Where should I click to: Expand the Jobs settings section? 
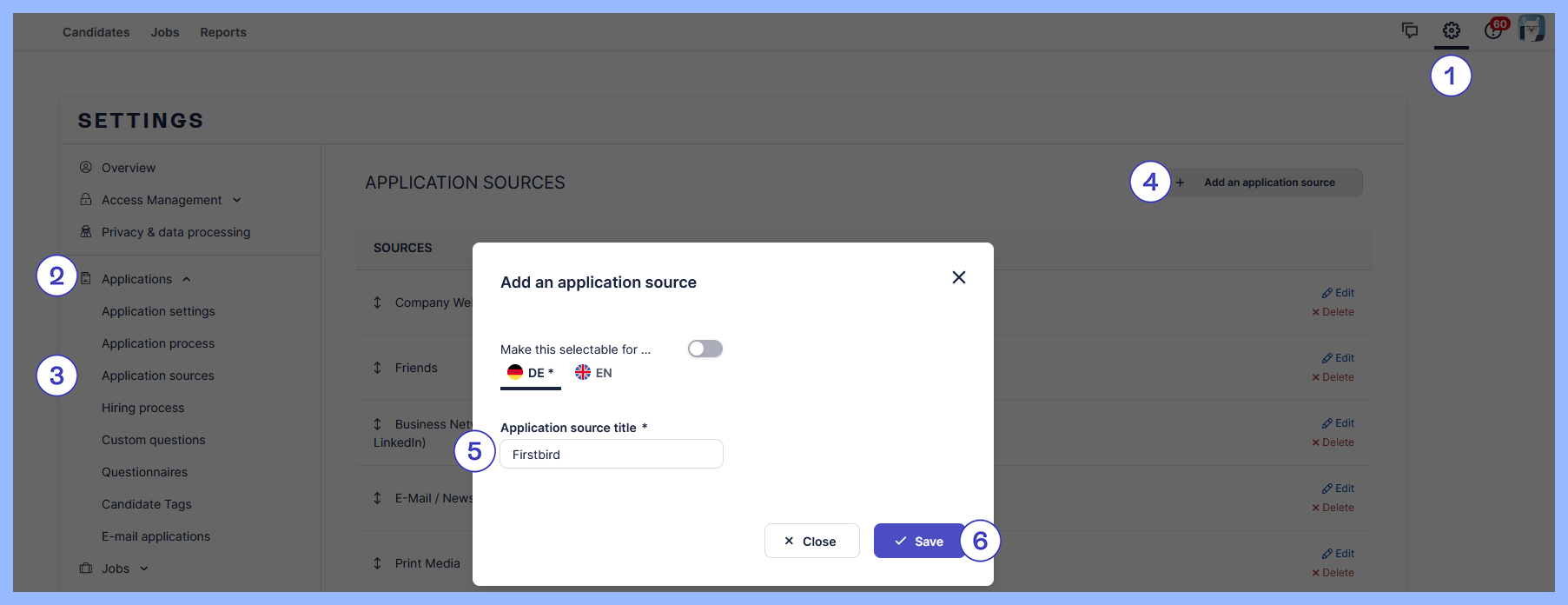tap(144, 568)
